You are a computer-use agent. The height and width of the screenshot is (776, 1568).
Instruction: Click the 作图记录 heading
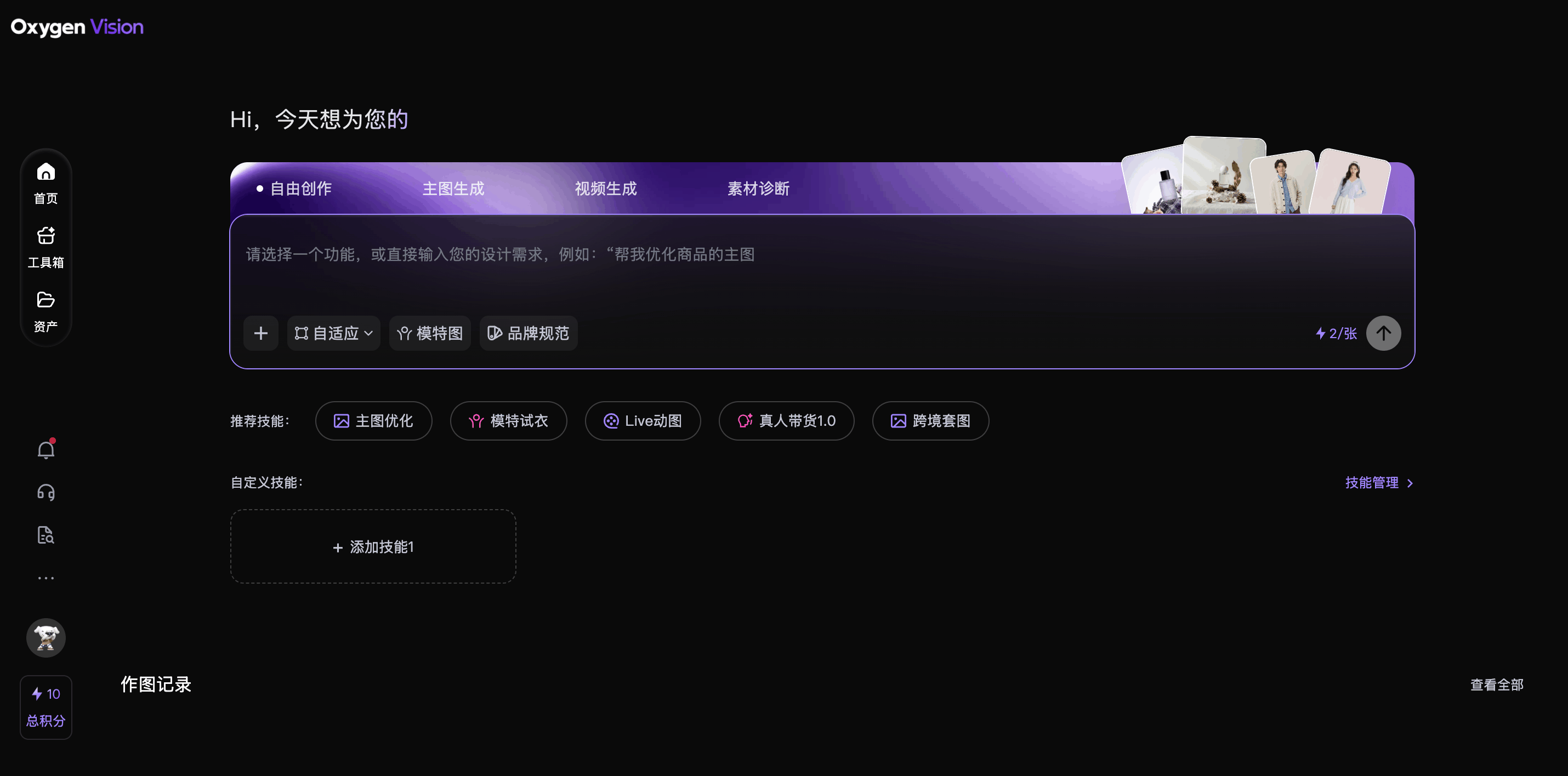156,684
